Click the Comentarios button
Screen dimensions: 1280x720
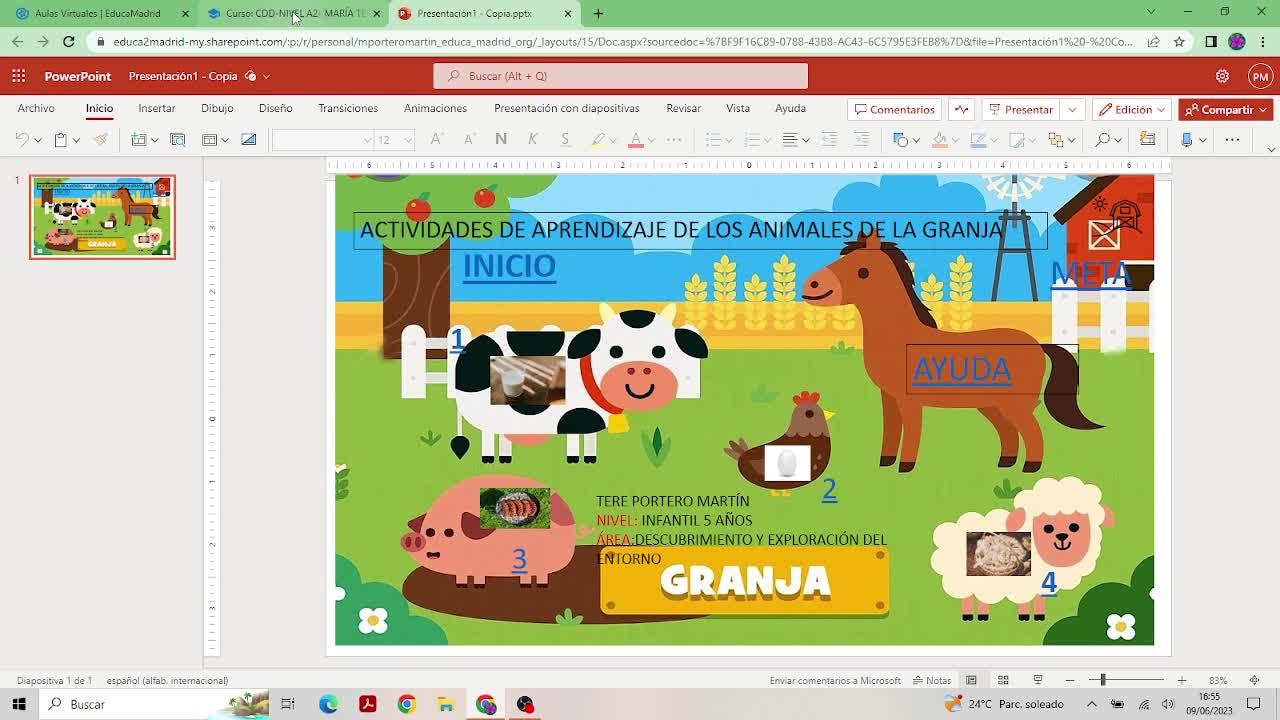click(x=894, y=110)
